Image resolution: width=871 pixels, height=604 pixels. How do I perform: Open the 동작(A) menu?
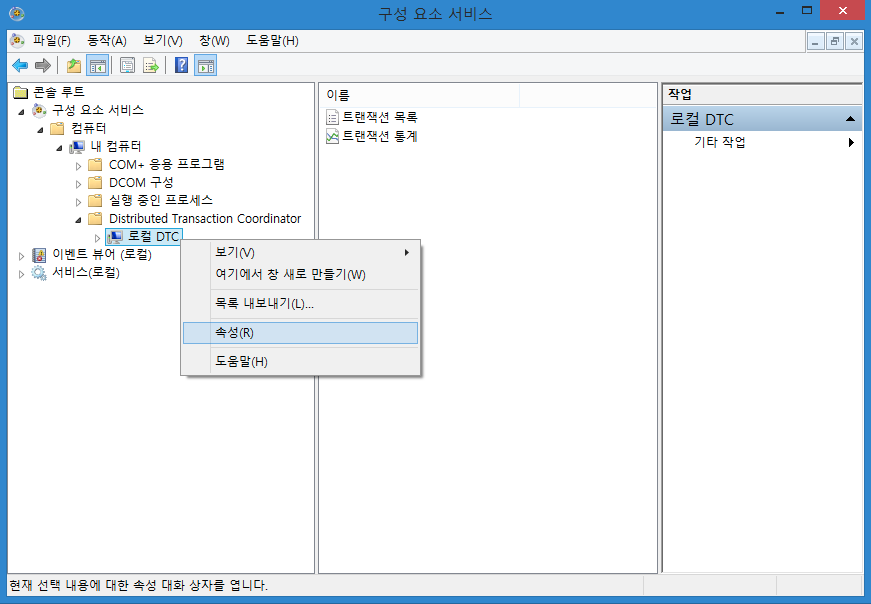pyautogui.click(x=107, y=41)
